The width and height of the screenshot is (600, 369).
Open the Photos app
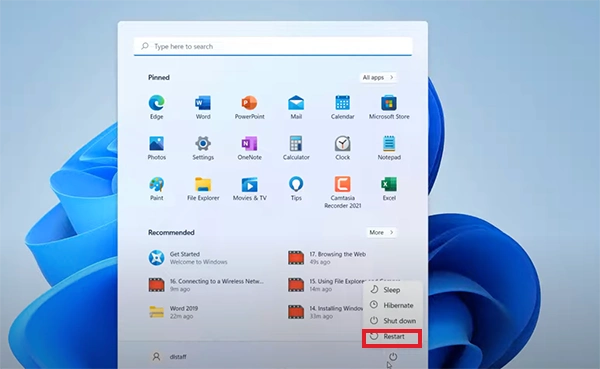click(x=157, y=148)
